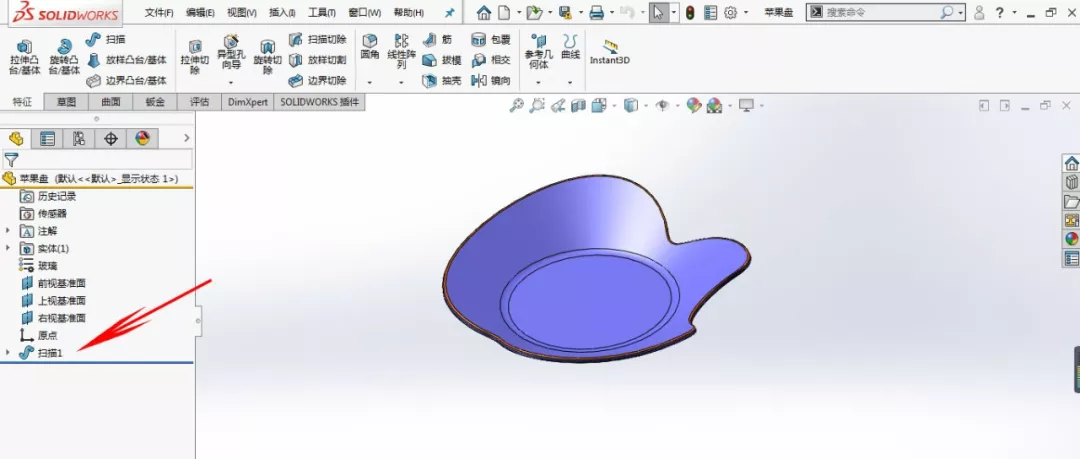Open the 插入(I) menu

click(x=282, y=13)
